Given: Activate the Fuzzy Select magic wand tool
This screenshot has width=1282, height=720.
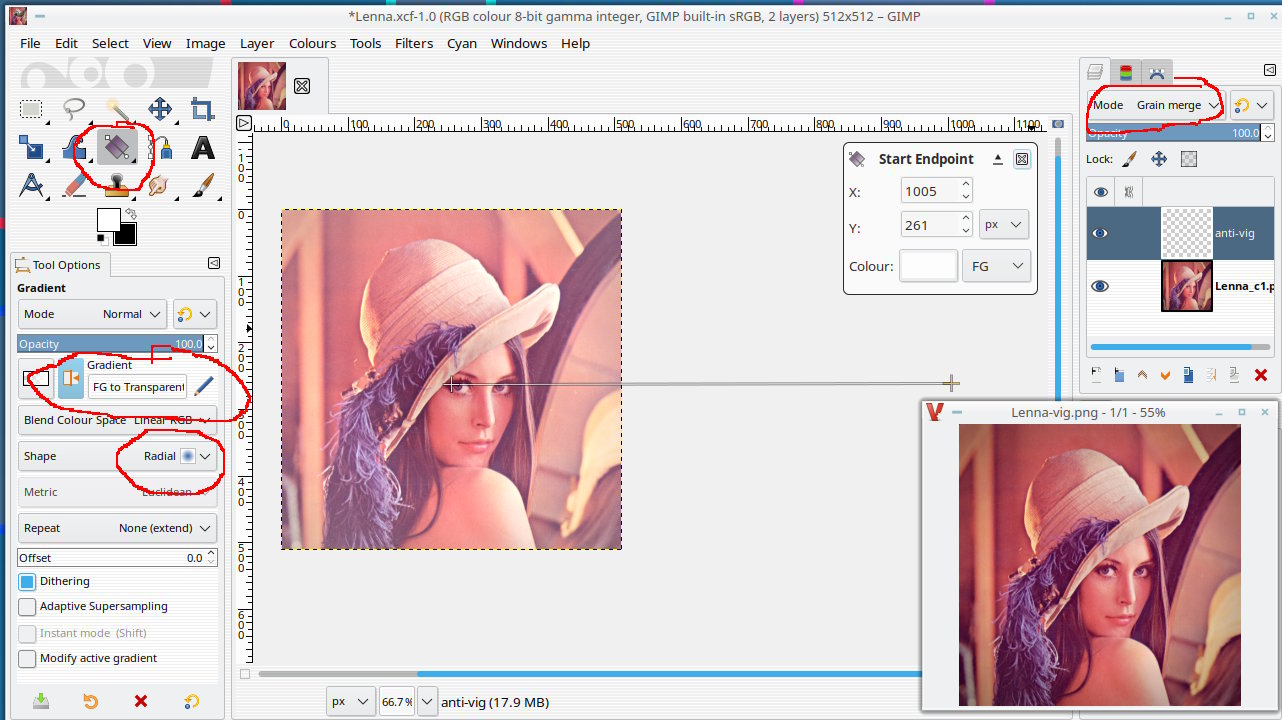Looking at the screenshot, I should 117,110.
